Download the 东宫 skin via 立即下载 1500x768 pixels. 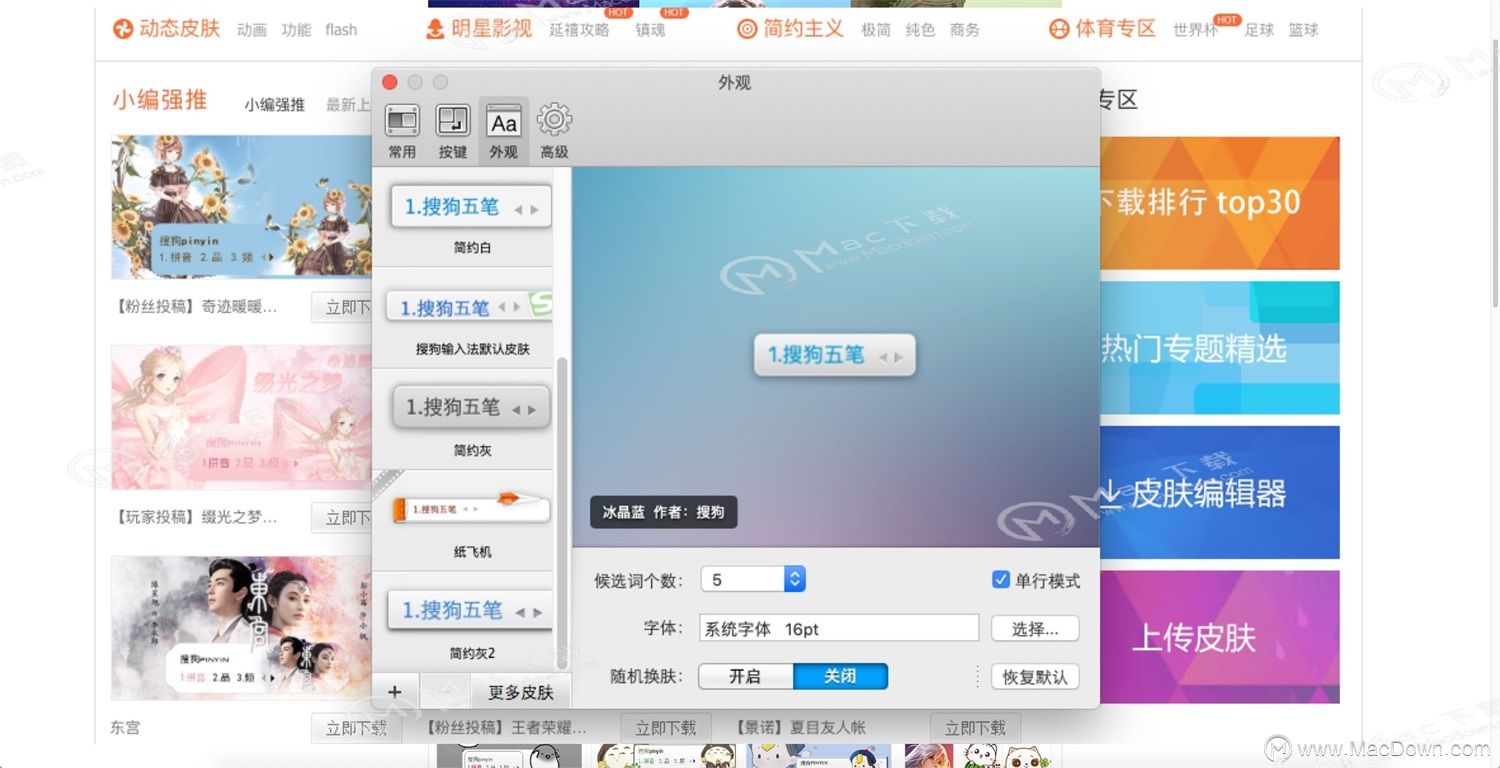356,728
